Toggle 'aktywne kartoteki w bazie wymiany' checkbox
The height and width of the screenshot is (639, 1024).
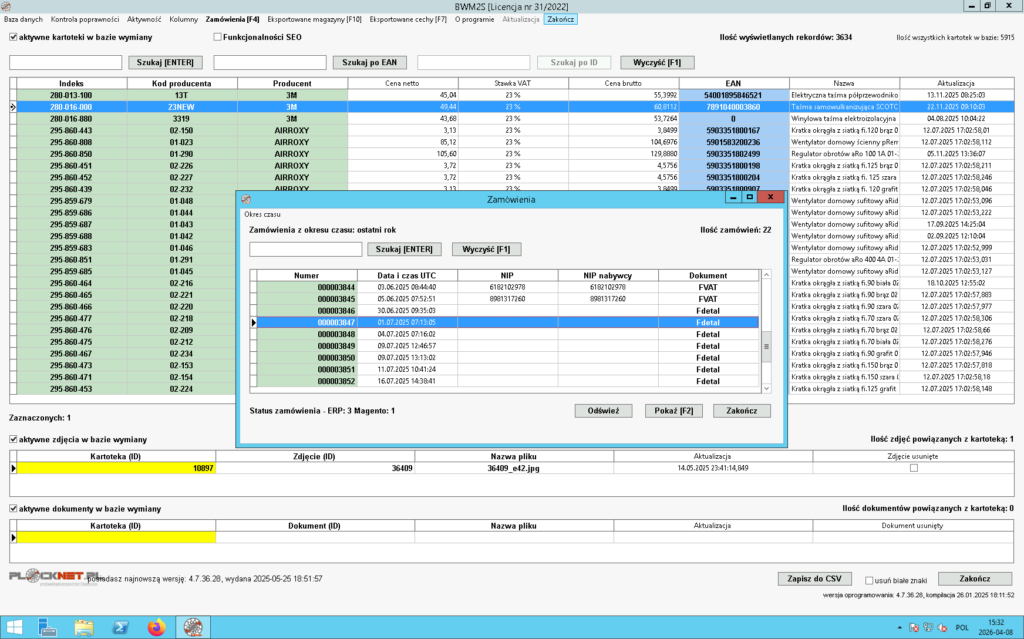[13, 37]
